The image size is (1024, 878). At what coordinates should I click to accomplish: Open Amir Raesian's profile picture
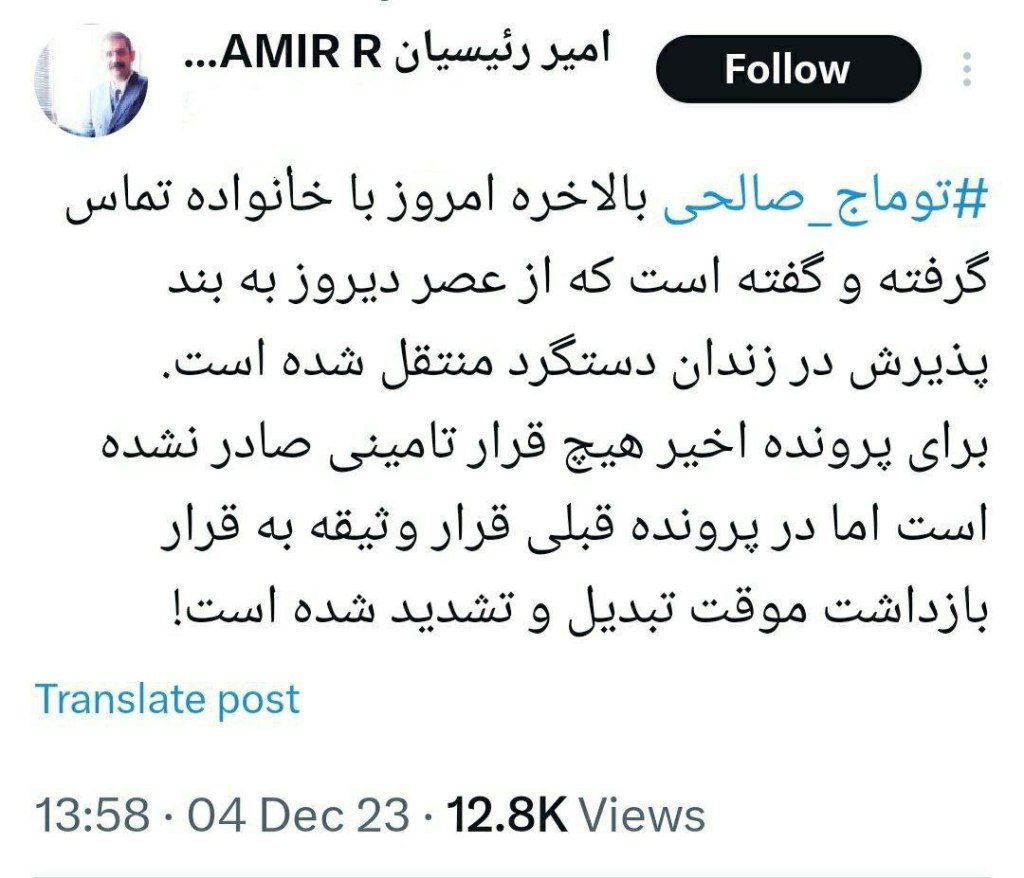pos(91,83)
